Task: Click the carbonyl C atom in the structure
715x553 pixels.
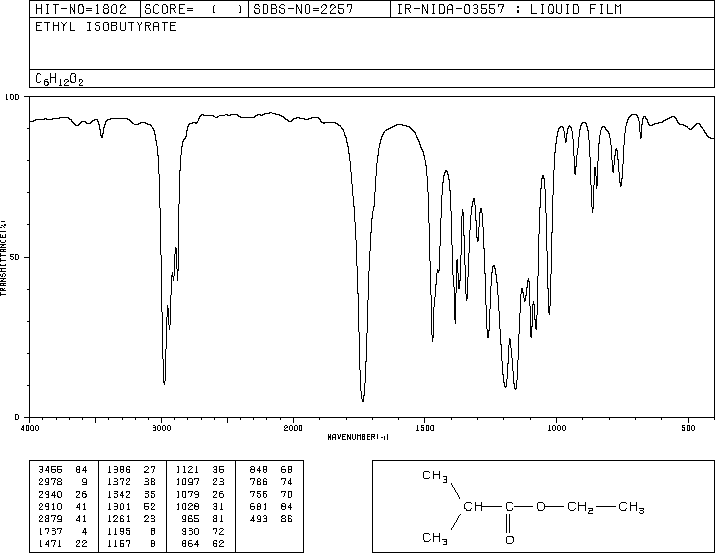Action: [509, 506]
